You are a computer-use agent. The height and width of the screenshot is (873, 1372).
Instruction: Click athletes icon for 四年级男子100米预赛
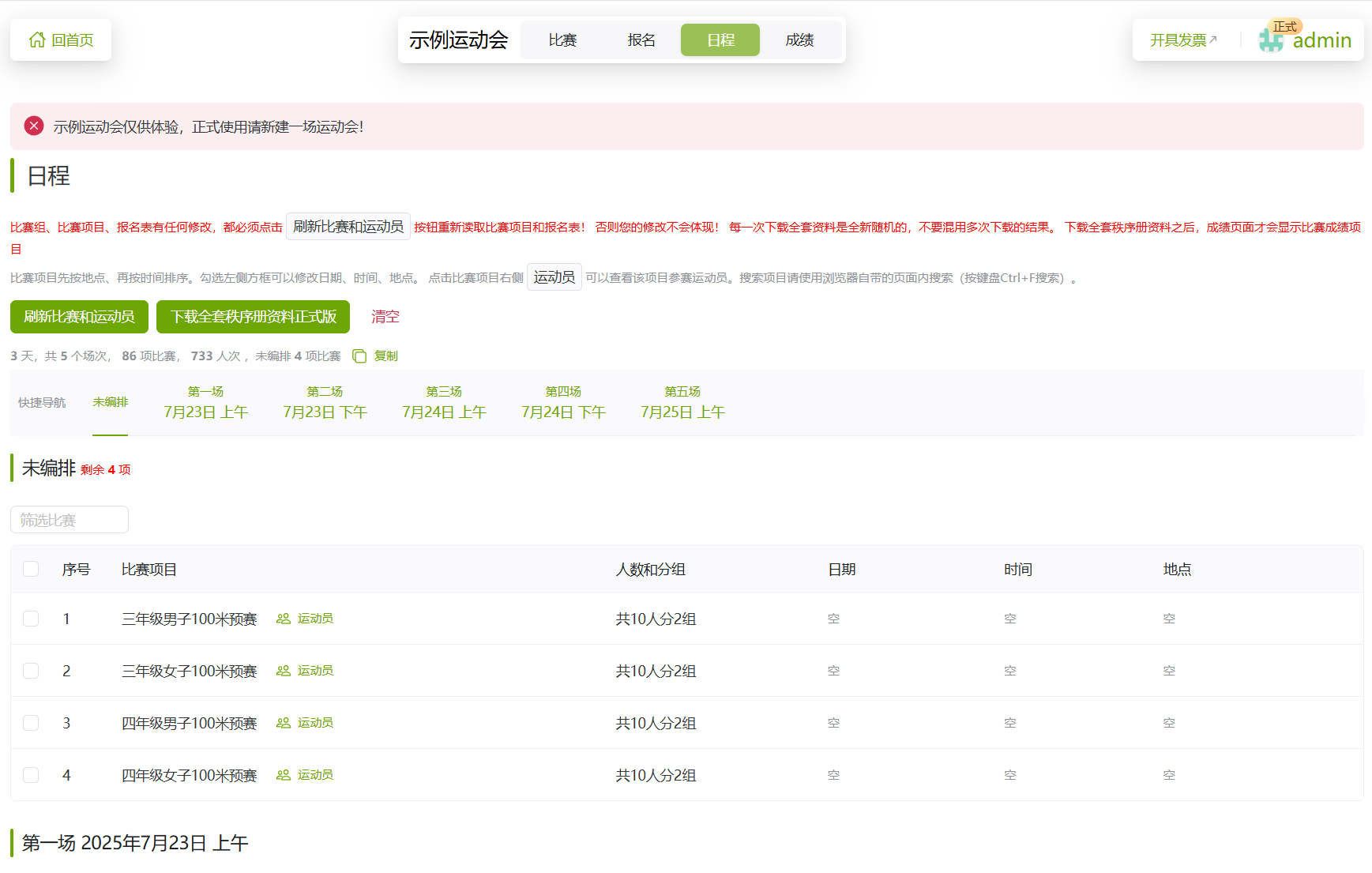(284, 723)
